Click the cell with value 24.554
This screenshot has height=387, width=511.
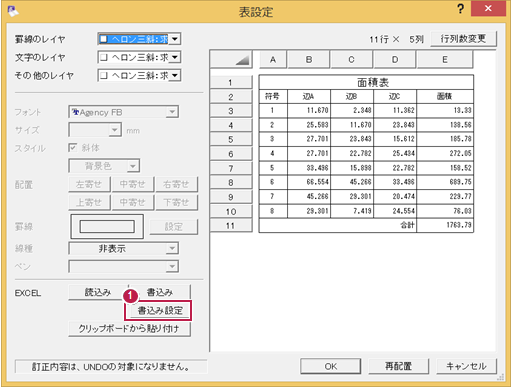(395, 211)
